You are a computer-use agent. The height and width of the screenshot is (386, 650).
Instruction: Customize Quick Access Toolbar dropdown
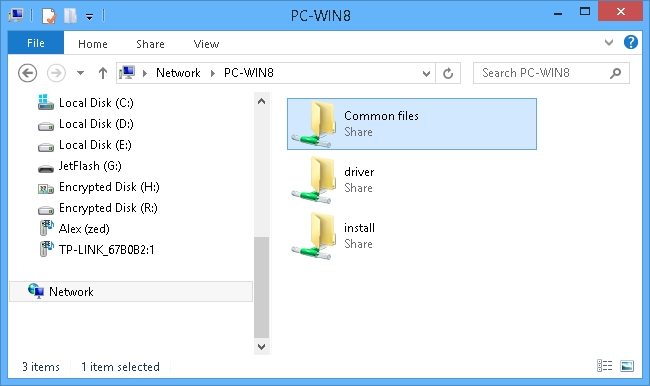click(90, 17)
